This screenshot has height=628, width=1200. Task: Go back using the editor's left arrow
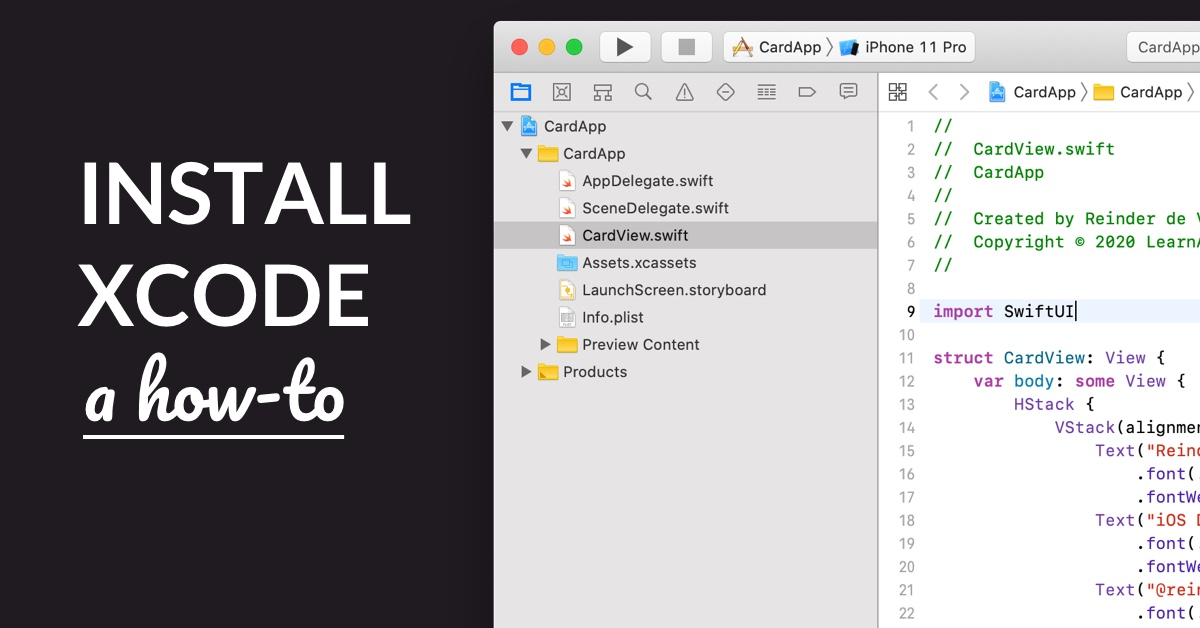point(933,92)
